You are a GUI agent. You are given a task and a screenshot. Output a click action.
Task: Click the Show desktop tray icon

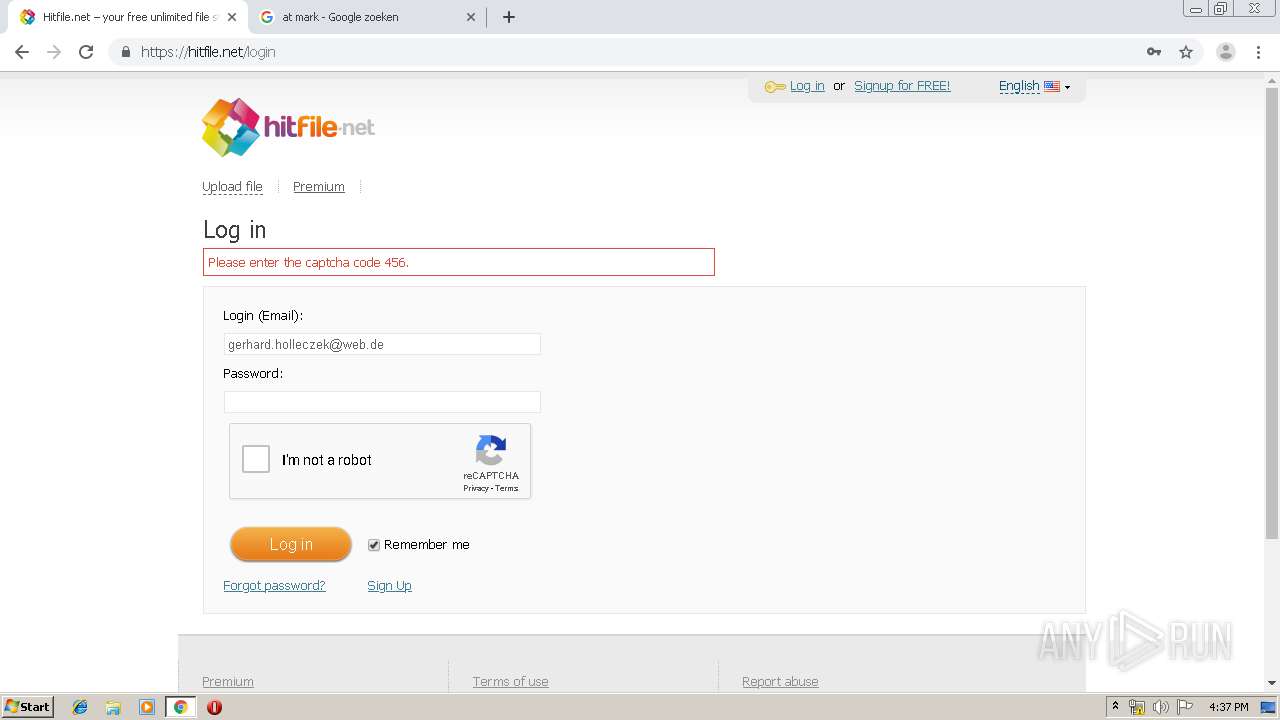click(x=1268, y=707)
